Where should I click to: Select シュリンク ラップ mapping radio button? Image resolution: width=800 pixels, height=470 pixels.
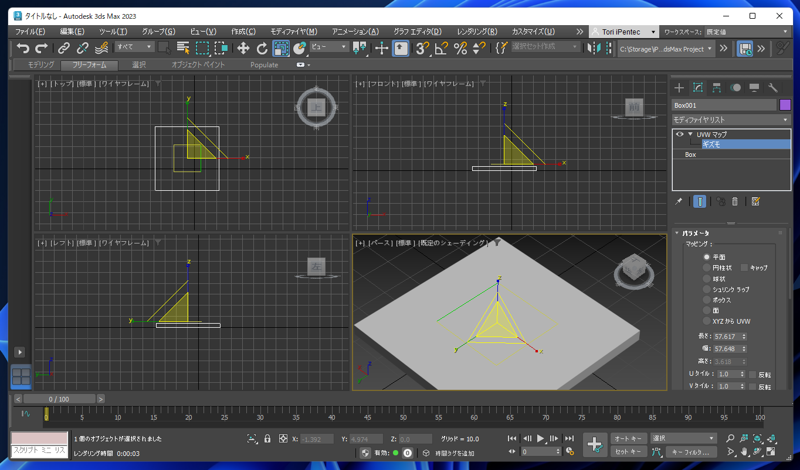click(x=707, y=289)
